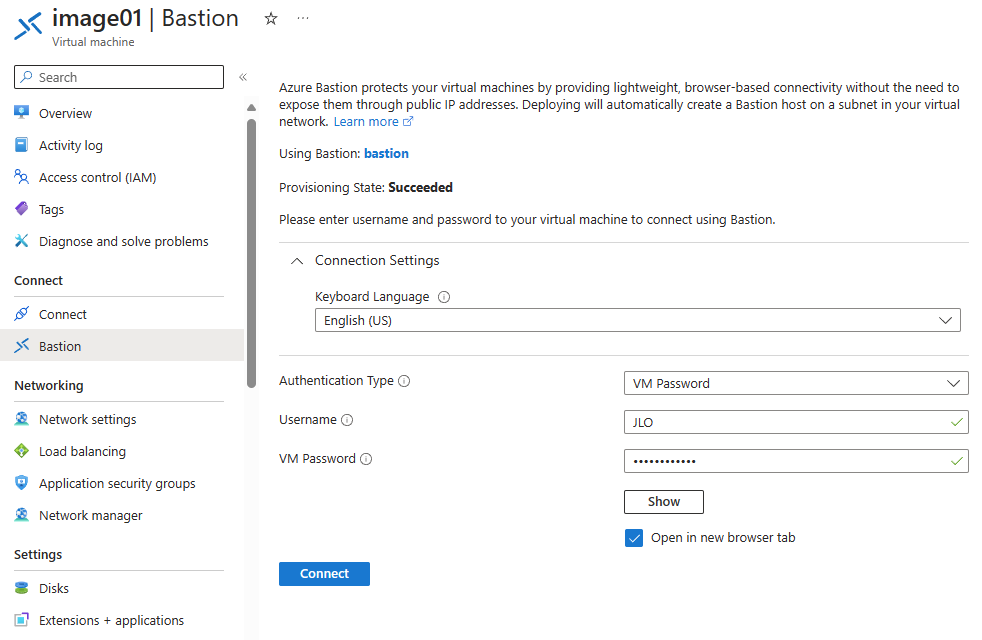
Task: Click the Application security groups shield icon
Action: click(x=21, y=482)
